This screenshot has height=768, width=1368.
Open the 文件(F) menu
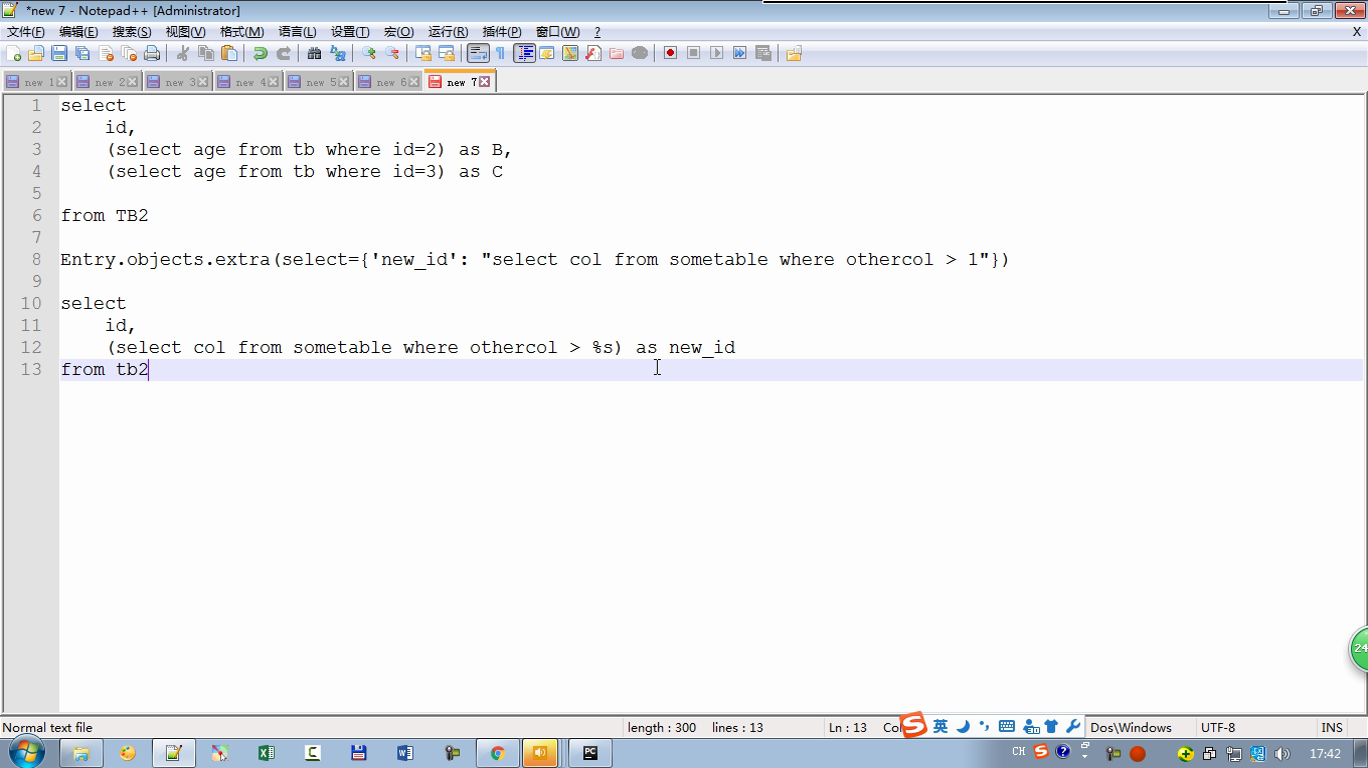pos(25,32)
